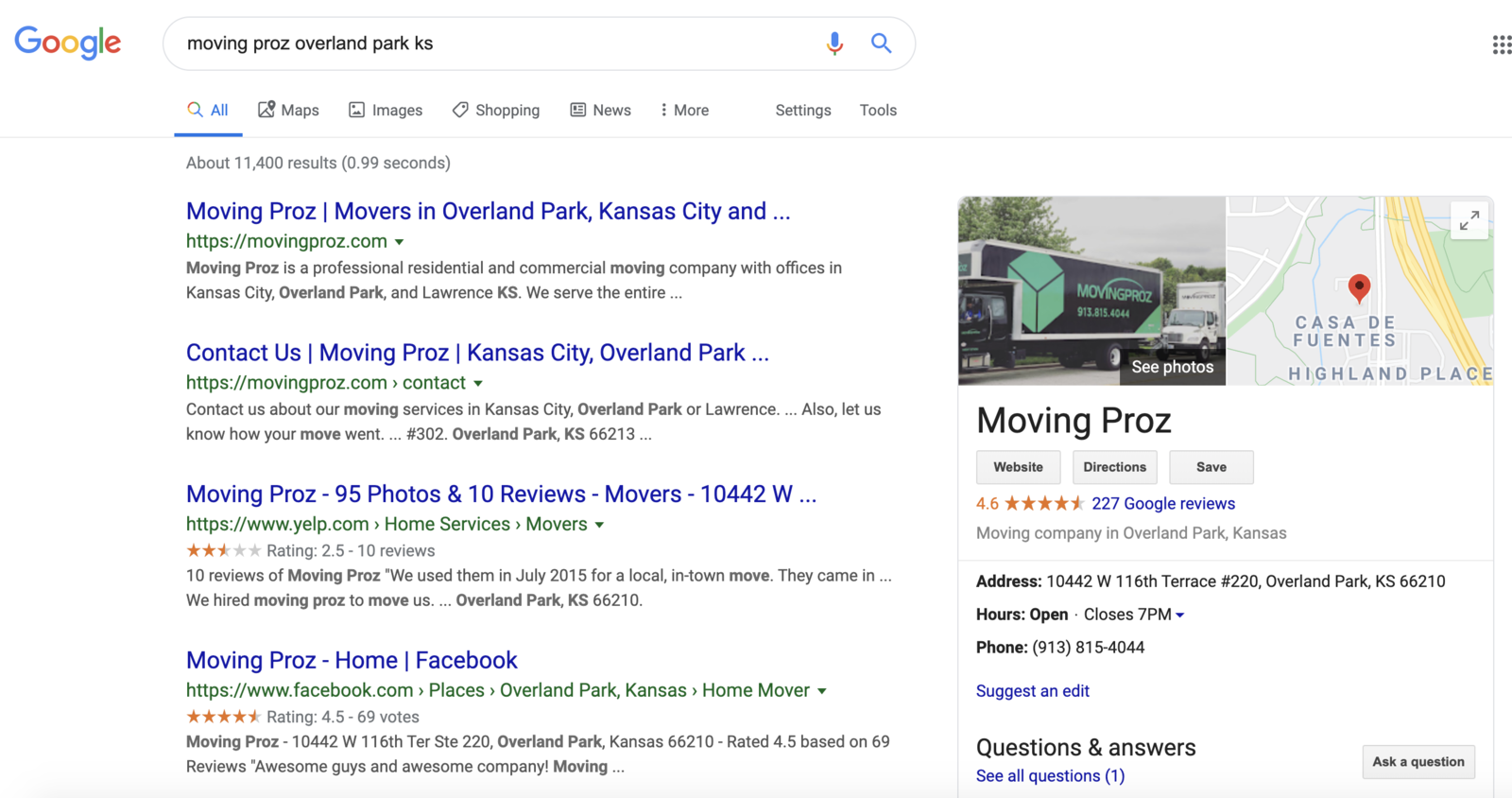Expand dropdown next to facebook.com URL
The image size is (1512, 798).
pyautogui.click(x=822, y=691)
